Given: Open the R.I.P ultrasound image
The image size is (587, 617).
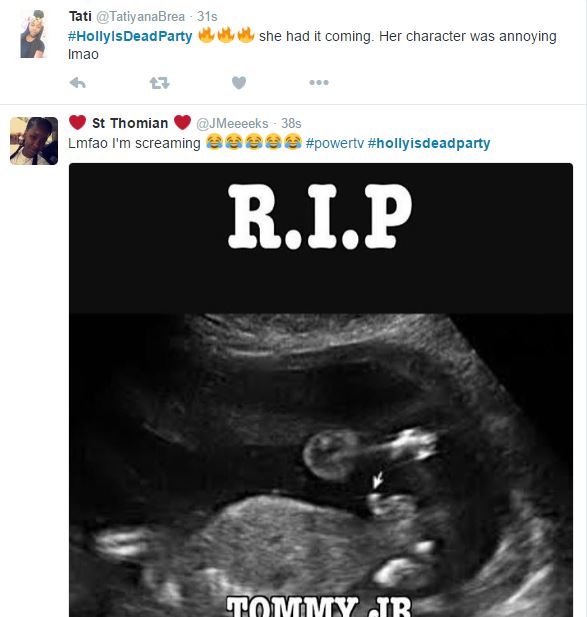Looking at the screenshot, I should pos(321,390).
